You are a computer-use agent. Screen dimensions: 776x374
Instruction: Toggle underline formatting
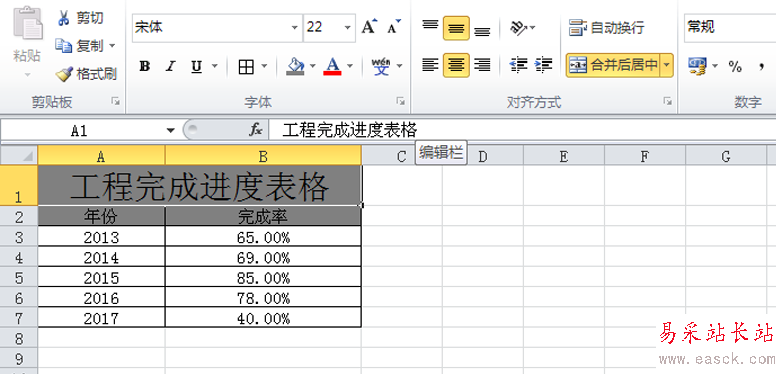196,66
